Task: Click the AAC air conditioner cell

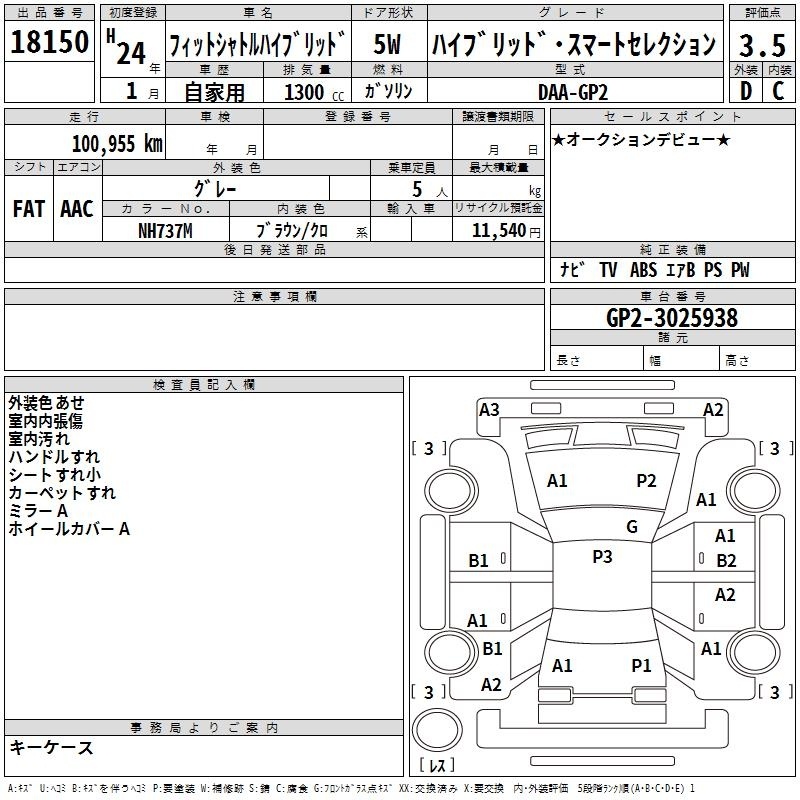Action: pyautogui.click(x=77, y=209)
